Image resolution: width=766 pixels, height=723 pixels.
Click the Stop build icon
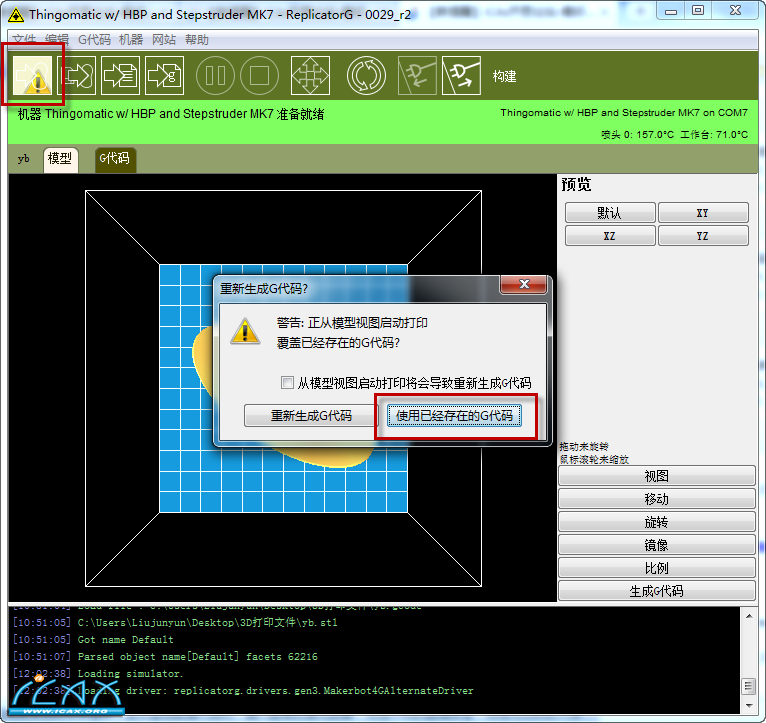(x=259, y=75)
